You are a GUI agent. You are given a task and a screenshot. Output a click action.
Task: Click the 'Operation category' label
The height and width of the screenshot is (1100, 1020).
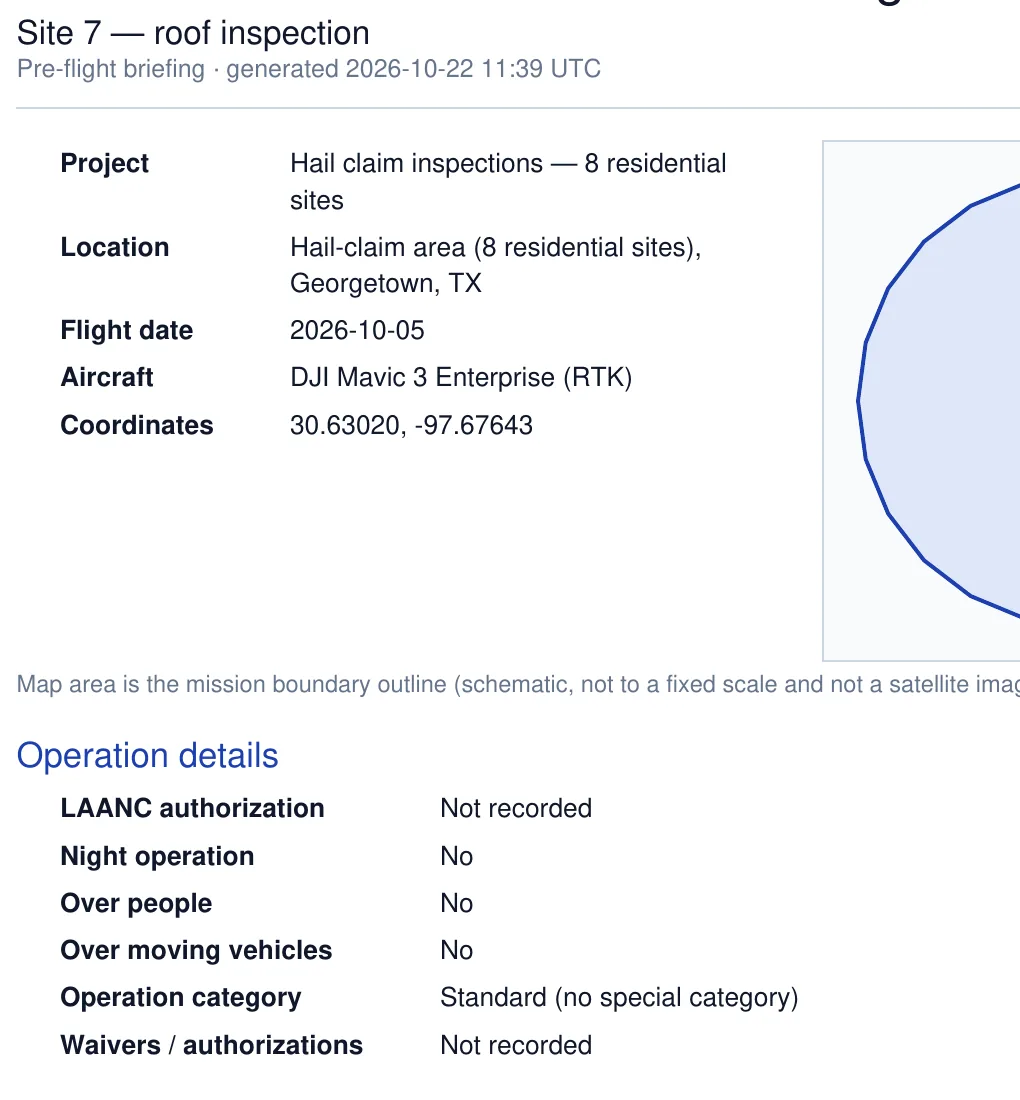181,998
